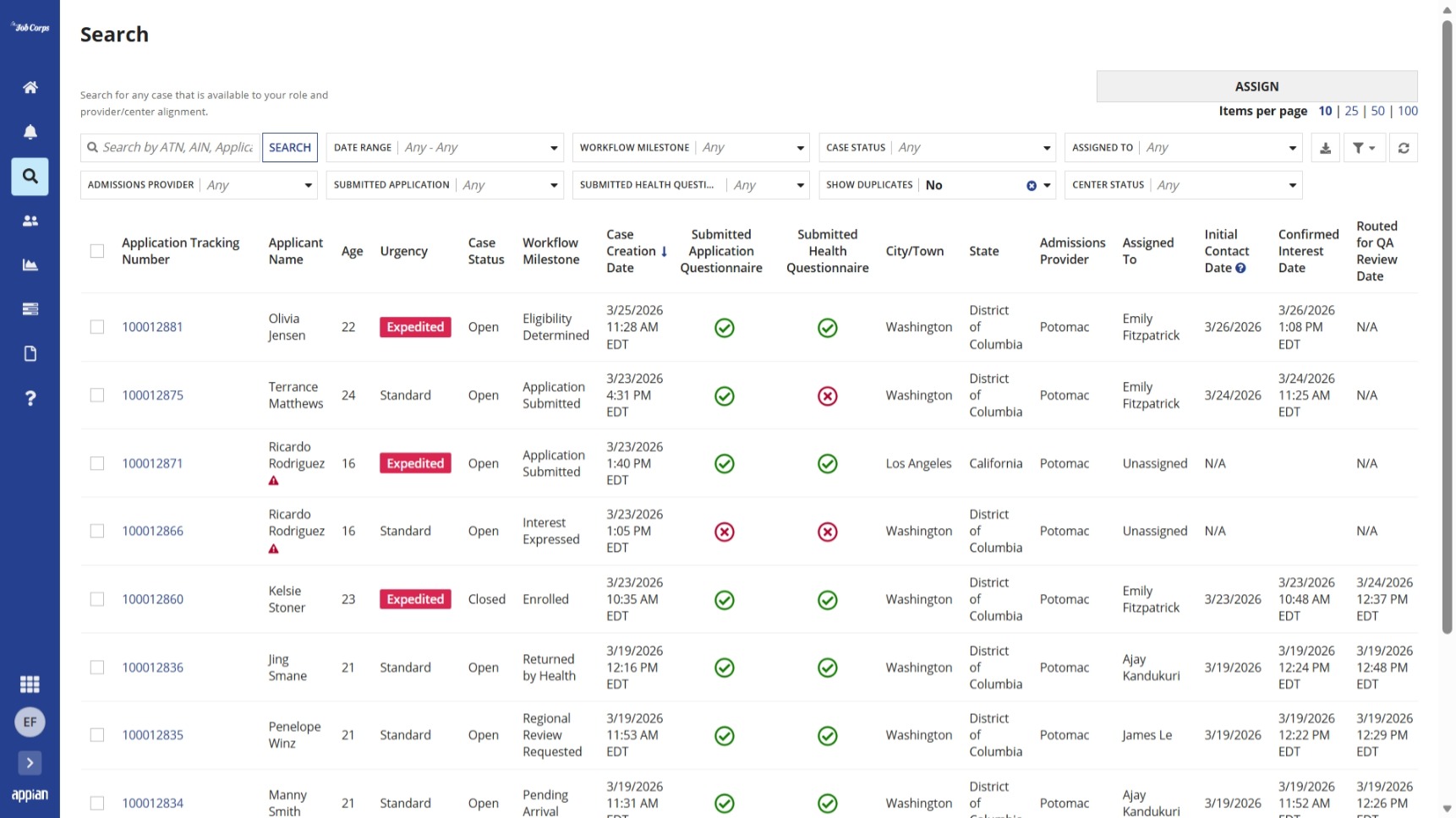Open the Center Status dropdown
This screenshot has width=1456, height=818.
click(1183, 185)
